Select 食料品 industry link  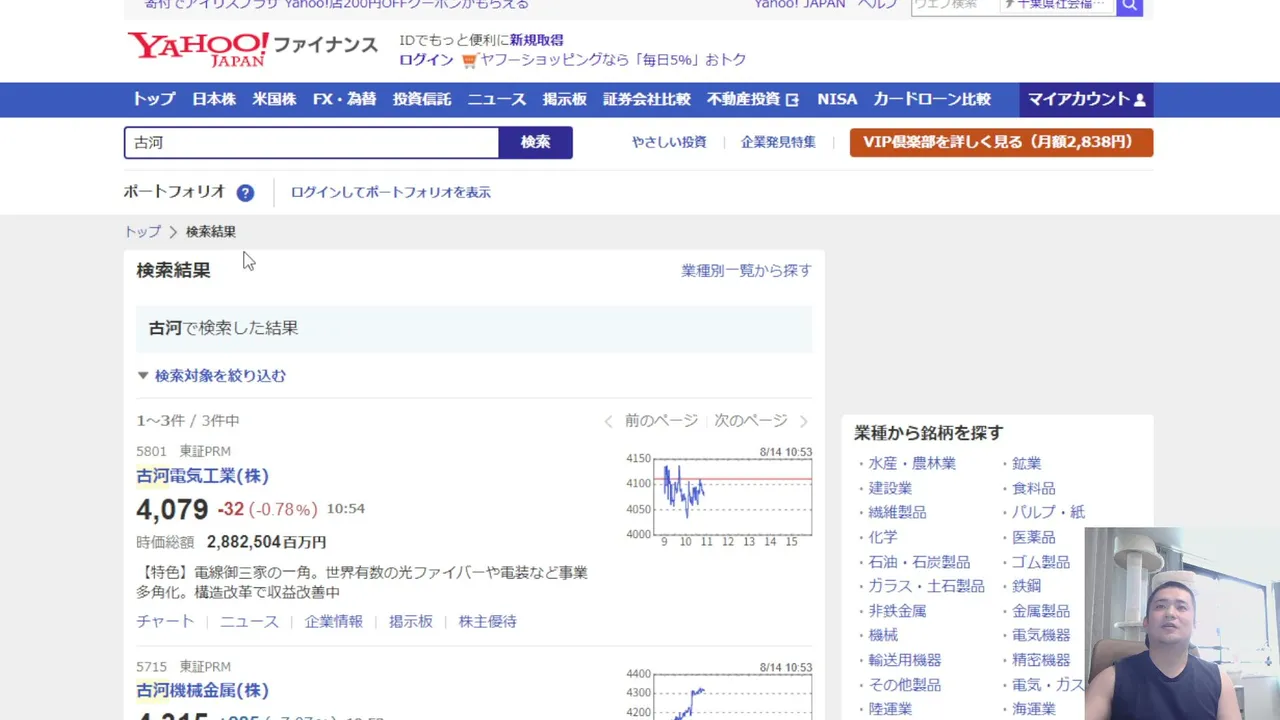(x=1034, y=488)
